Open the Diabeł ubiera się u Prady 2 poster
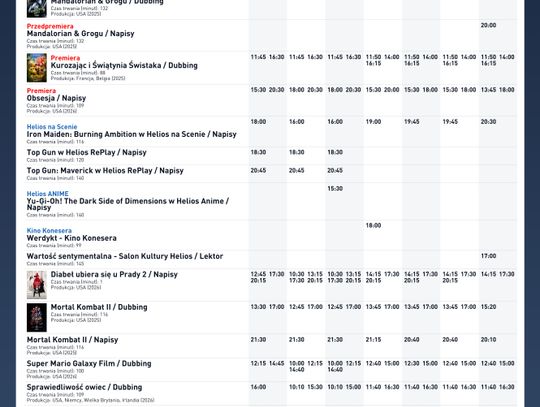540x407 pixels. (37, 285)
